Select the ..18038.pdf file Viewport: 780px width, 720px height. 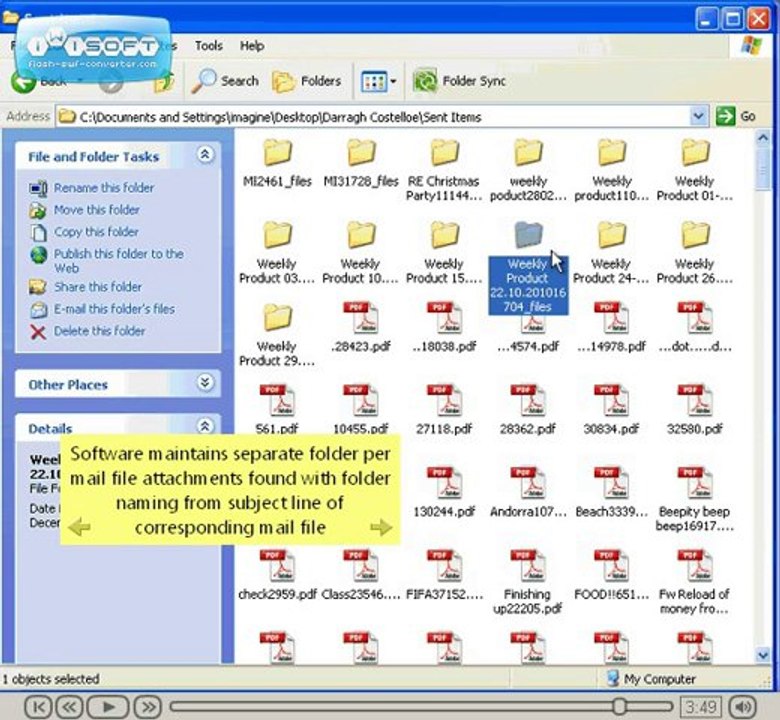click(x=444, y=327)
